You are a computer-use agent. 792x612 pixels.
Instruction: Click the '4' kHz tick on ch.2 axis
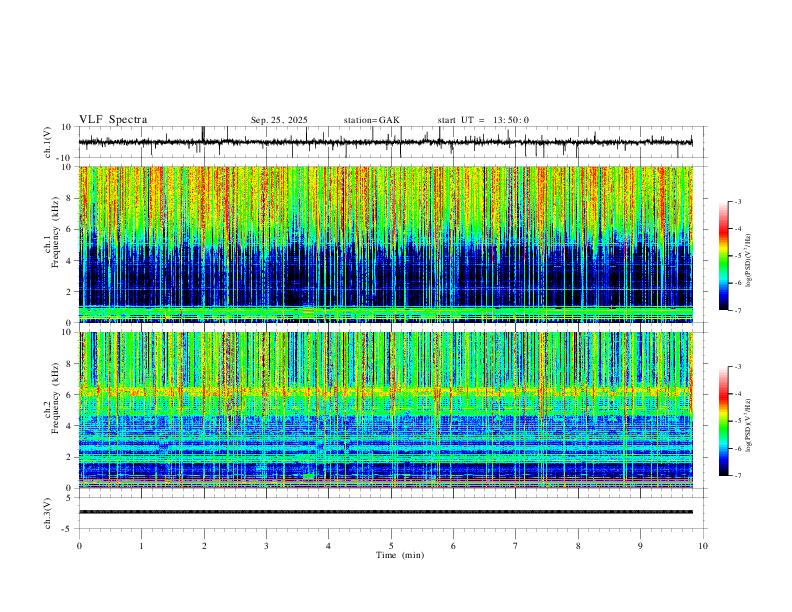tap(70, 426)
